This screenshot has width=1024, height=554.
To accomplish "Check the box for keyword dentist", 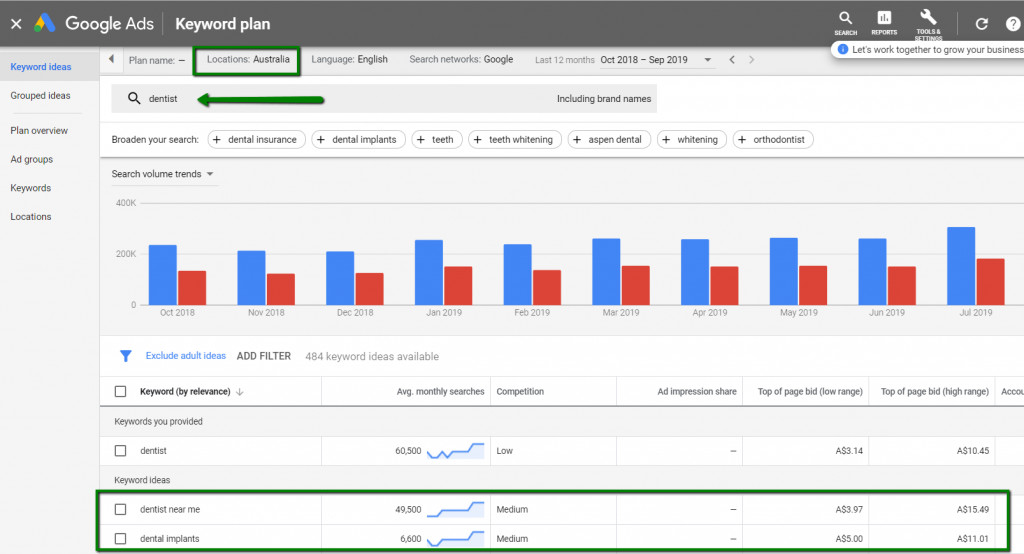I will coord(120,451).
